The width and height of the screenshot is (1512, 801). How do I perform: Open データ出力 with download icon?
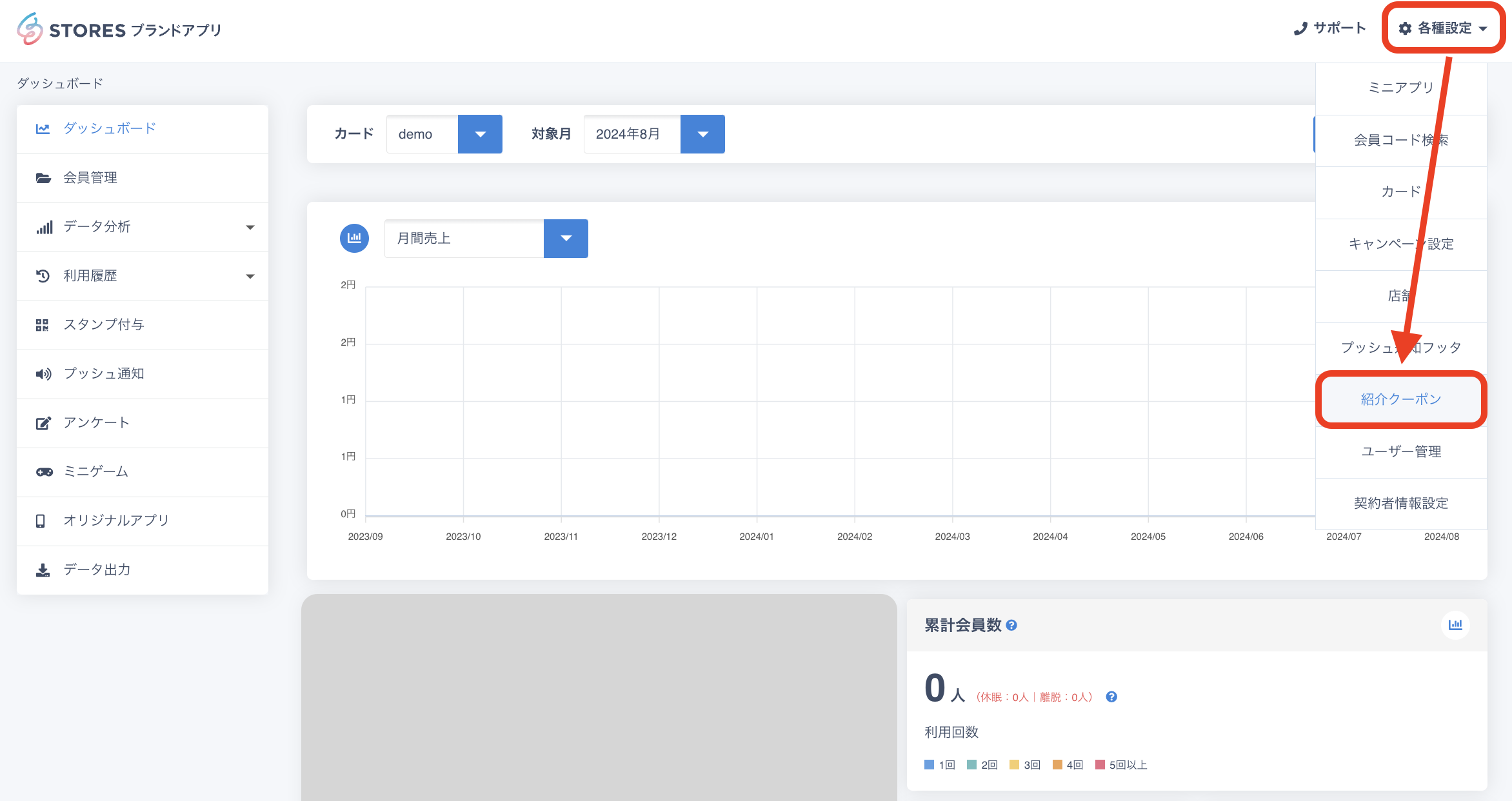click(x=97, y=569)
